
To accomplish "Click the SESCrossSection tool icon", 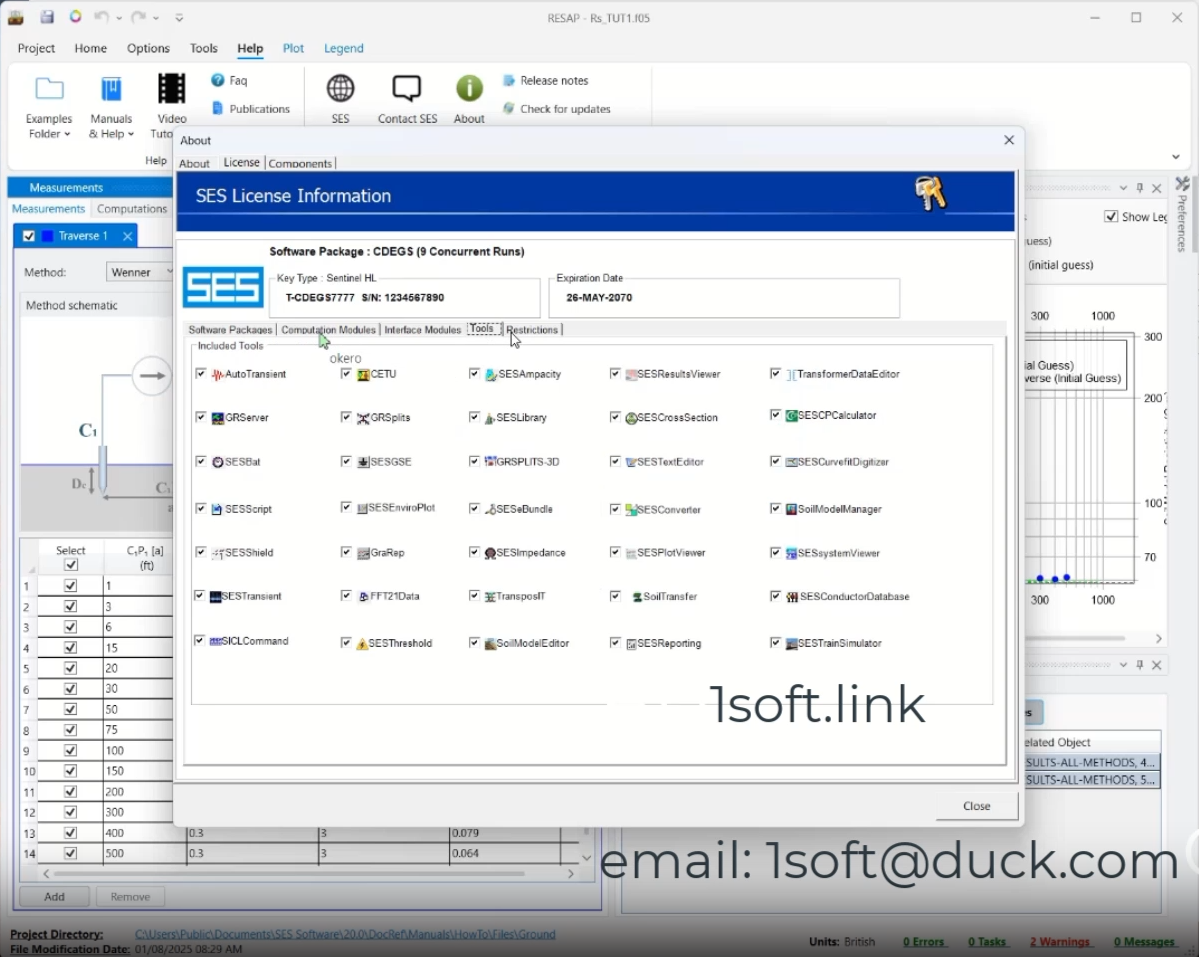I will (x=631, y=418).
